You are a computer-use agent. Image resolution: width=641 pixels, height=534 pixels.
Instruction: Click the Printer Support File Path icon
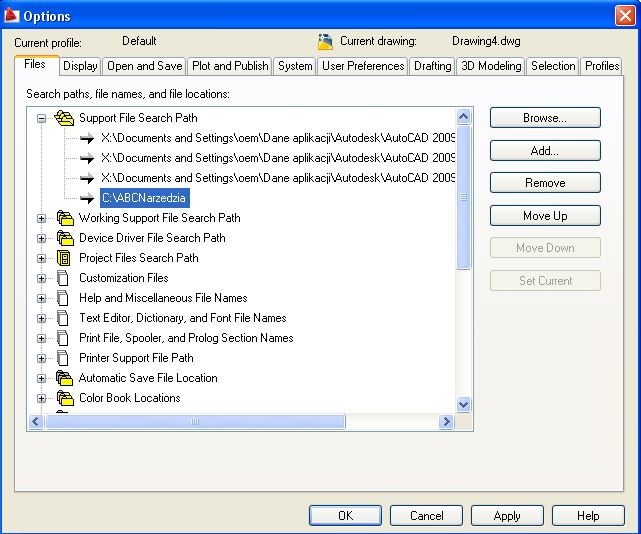[65, 358]
